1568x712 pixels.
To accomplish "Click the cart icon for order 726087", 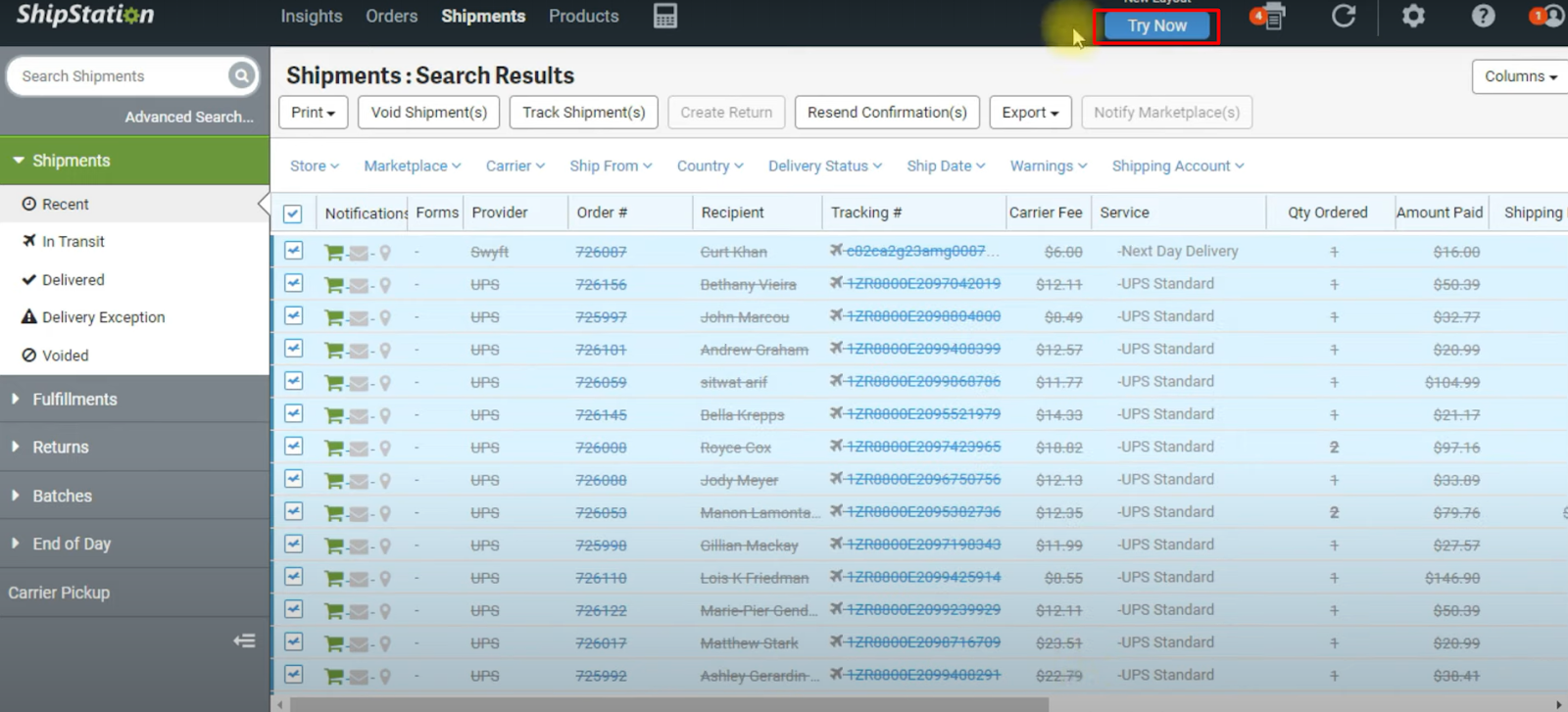I will 334,253.
